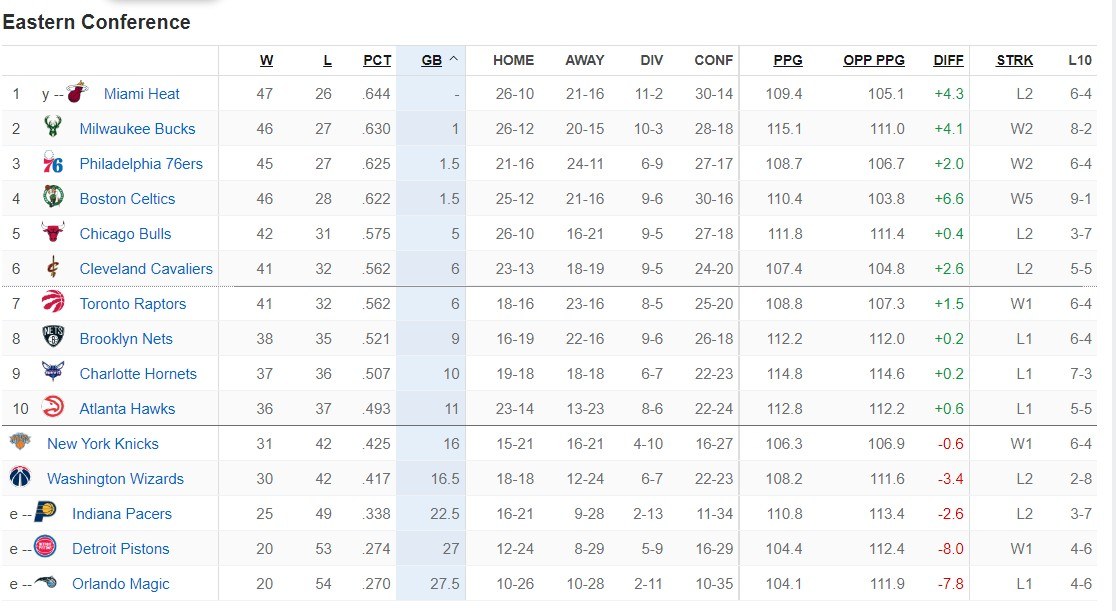Open the Washington Wizards team link

[115, 478]
